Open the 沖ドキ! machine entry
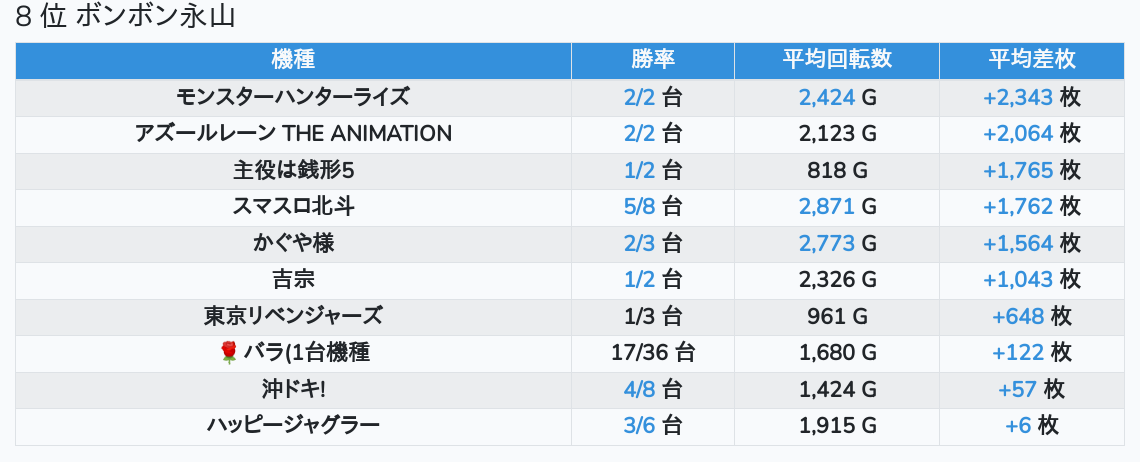 click(293, 389)
